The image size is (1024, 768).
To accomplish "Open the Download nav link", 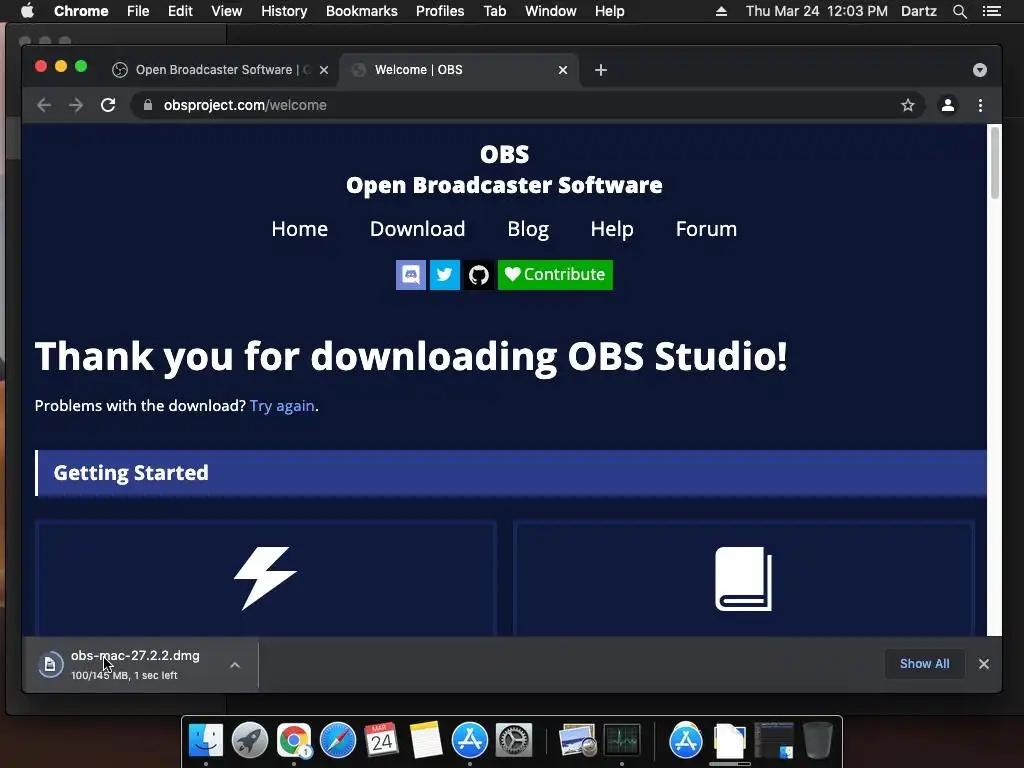I will click(x=417, y=229).
